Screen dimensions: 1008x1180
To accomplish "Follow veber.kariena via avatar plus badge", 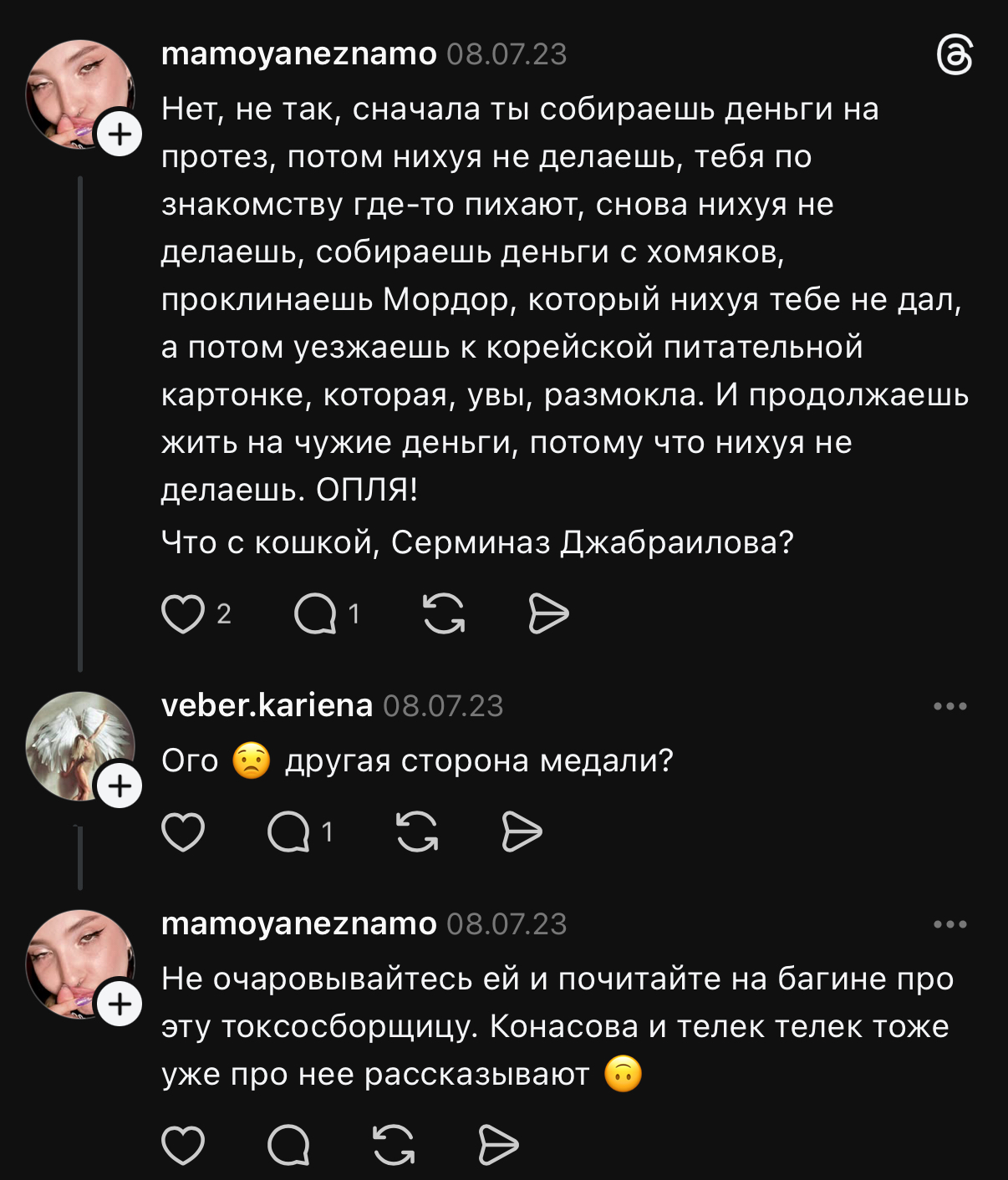I will point(120,786).
